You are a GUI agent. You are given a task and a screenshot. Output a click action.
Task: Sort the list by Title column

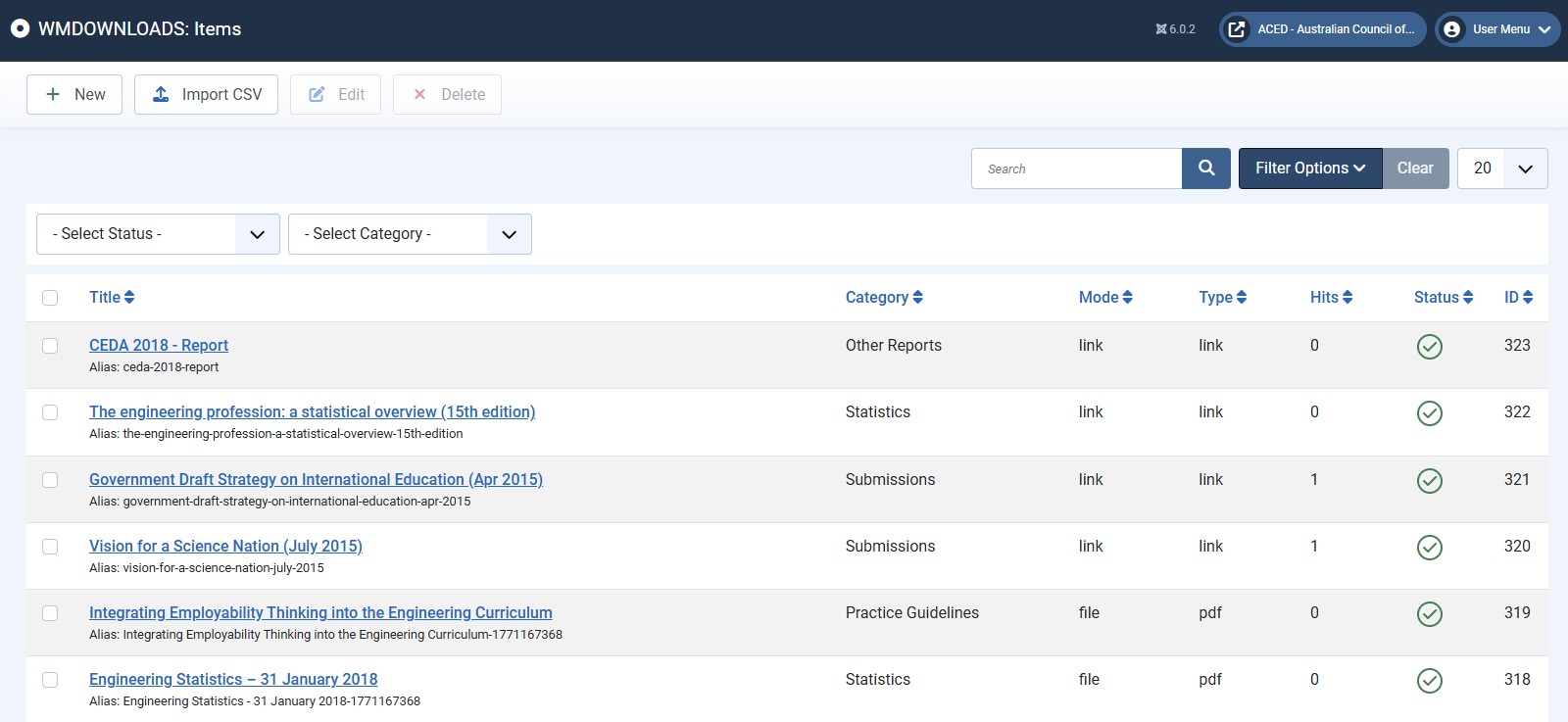coord(112,297)
